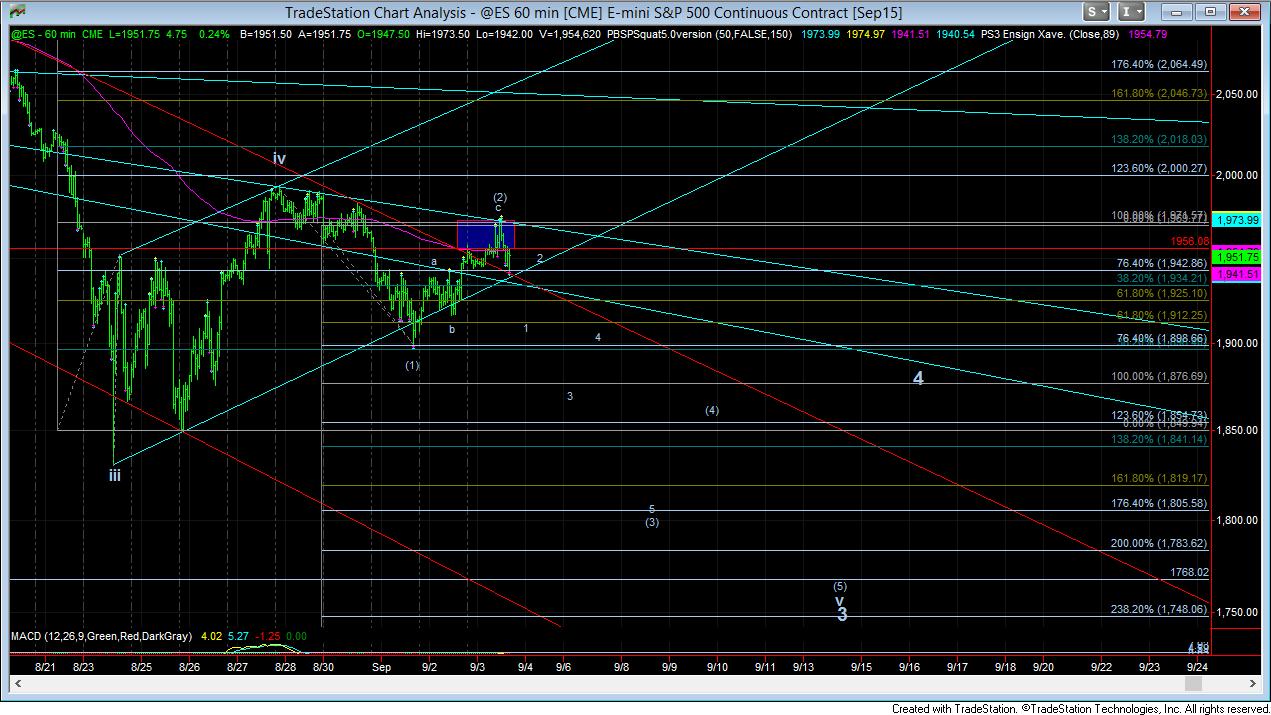This screenshot has height=715, width=1271.
Task: Select the '(5)' wave label
Action: pyautogui.click(x=841, y=586)
